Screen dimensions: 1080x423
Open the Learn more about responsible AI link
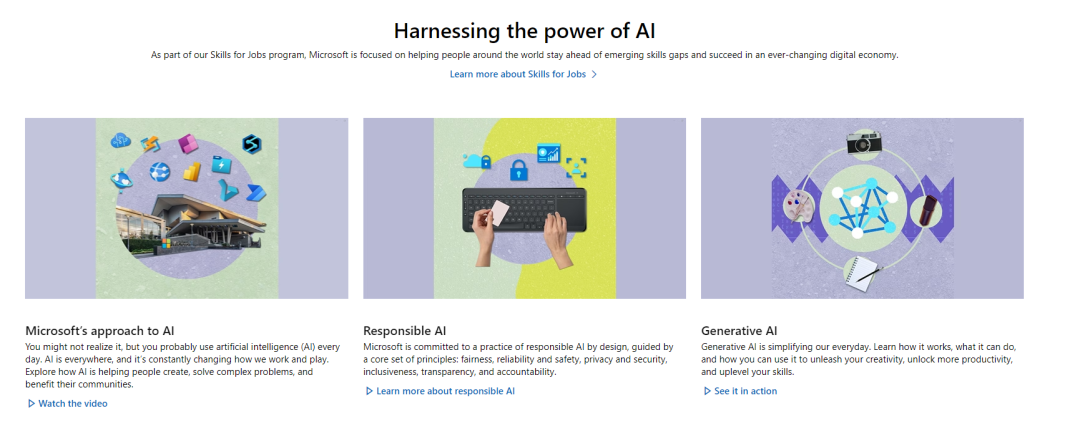click(445, 392)
